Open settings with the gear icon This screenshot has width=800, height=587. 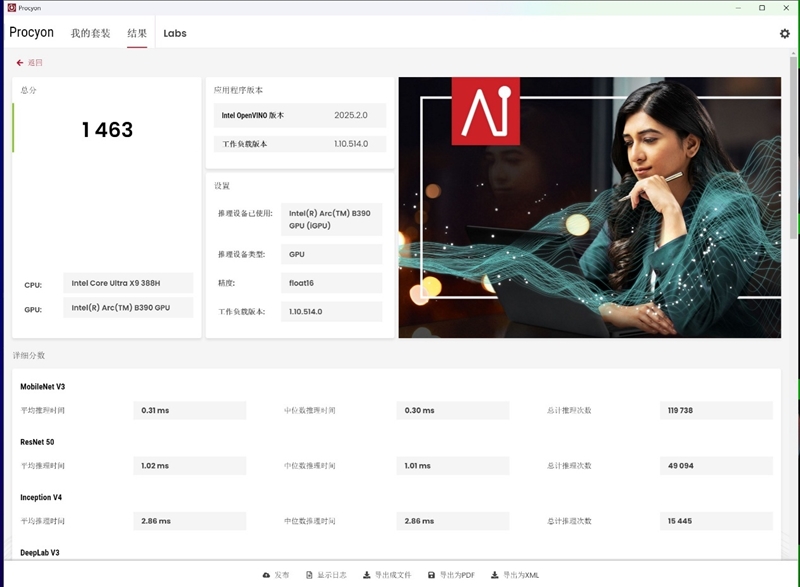pyautogui.click(x=784, y=33)
